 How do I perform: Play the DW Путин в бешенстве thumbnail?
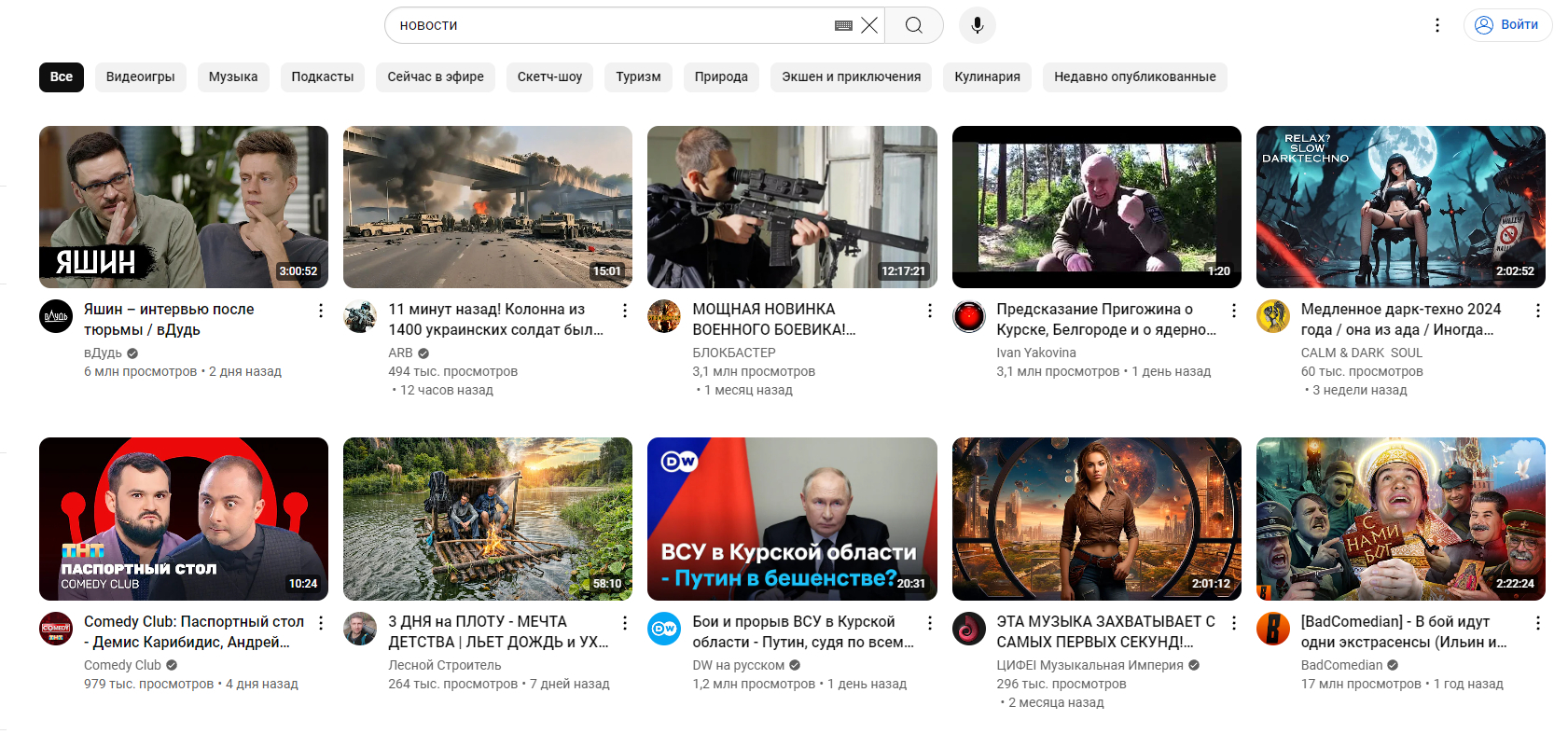click(x=792, y=519)
